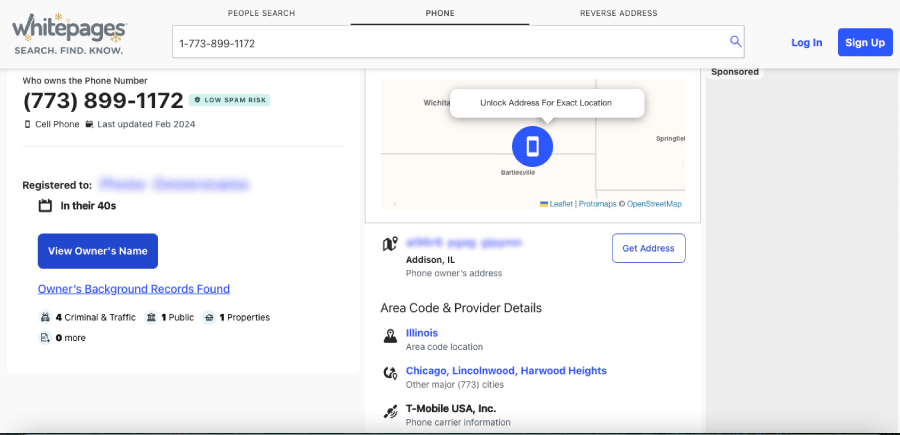Click the calendar icon next to In their 40s
900x435 pixels.
pyautogui.click(x=45, y=205)
